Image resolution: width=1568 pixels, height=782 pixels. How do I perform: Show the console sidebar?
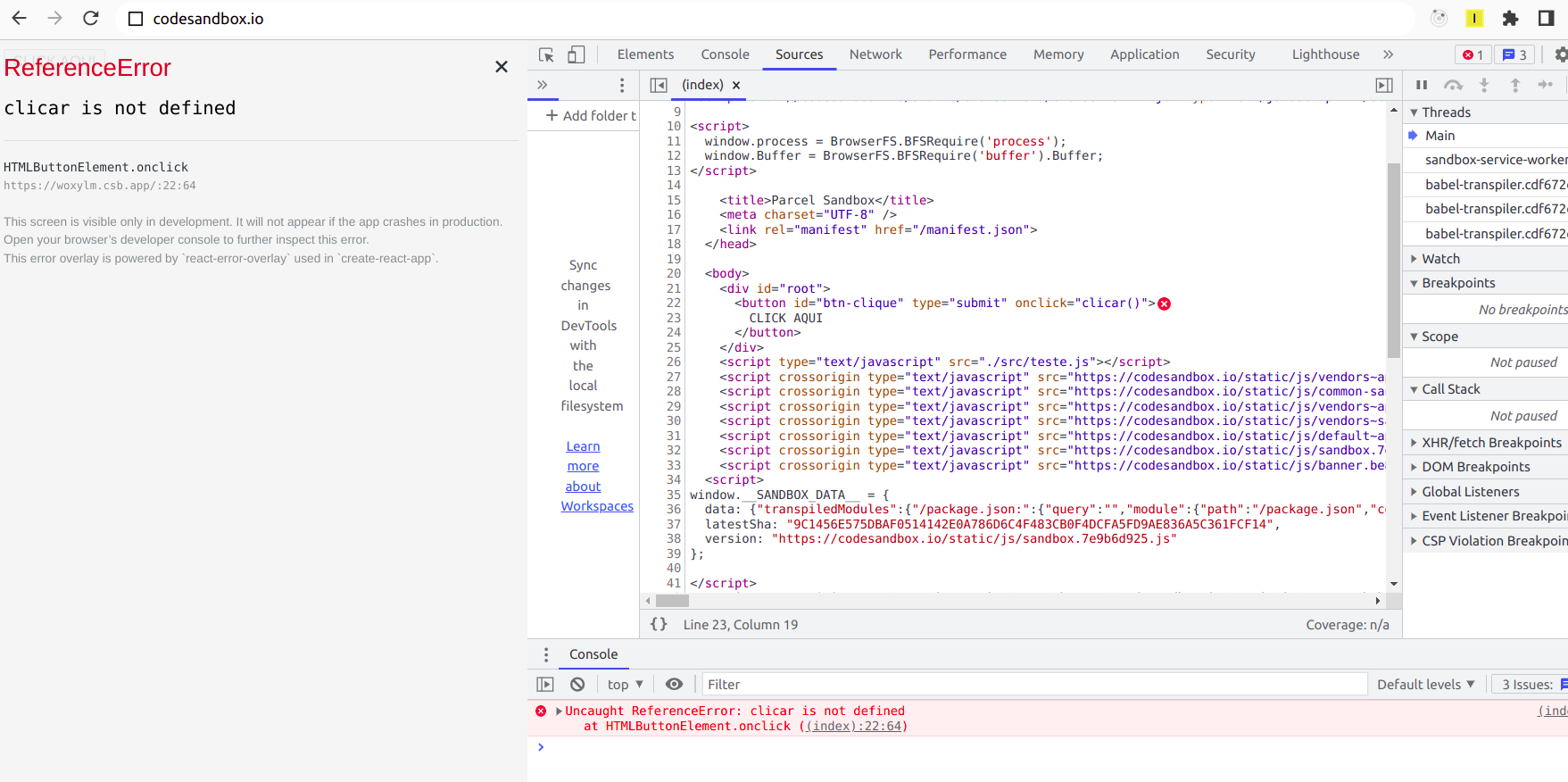545,684
